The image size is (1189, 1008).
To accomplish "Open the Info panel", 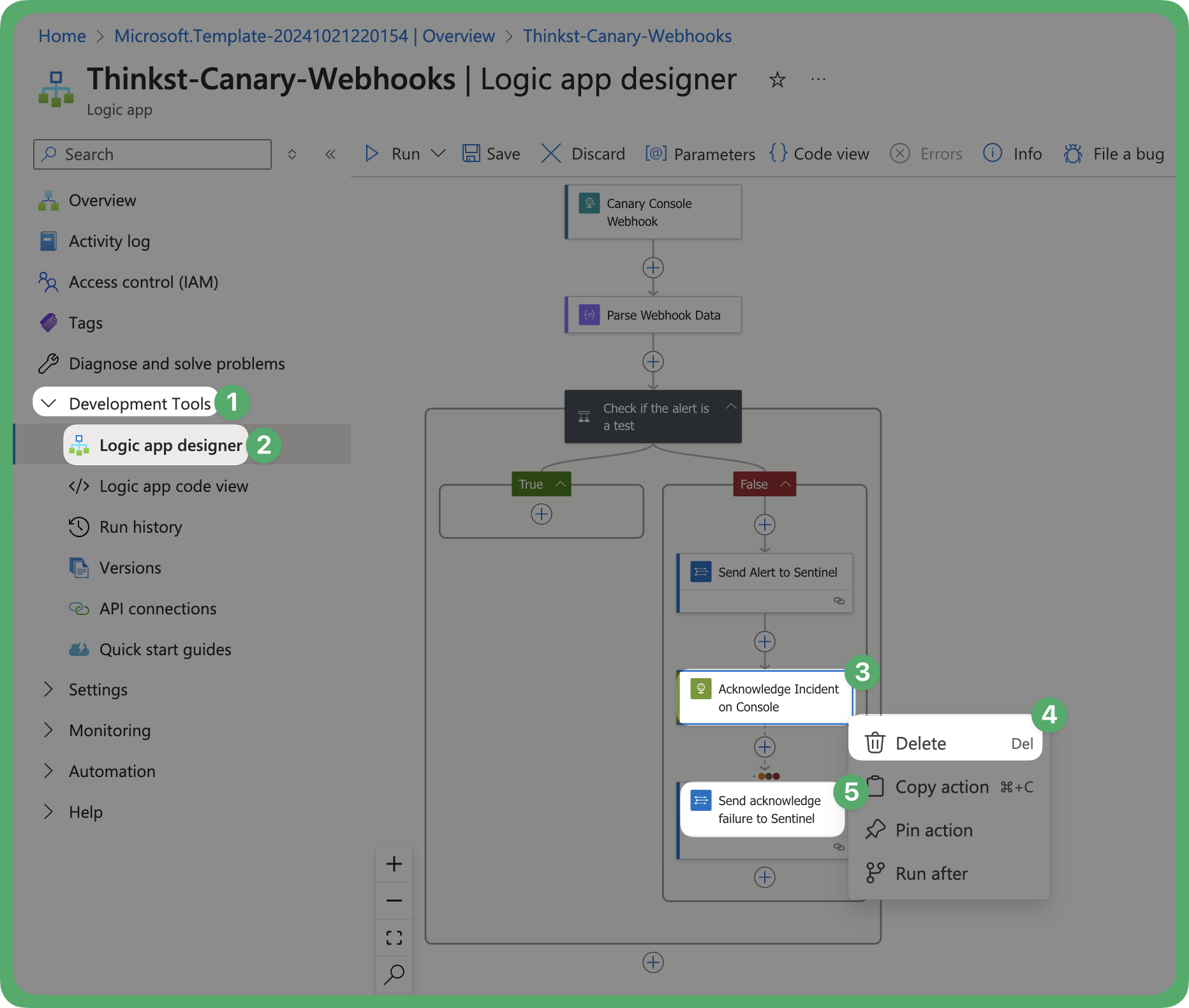I will (x=1012, y=154).
